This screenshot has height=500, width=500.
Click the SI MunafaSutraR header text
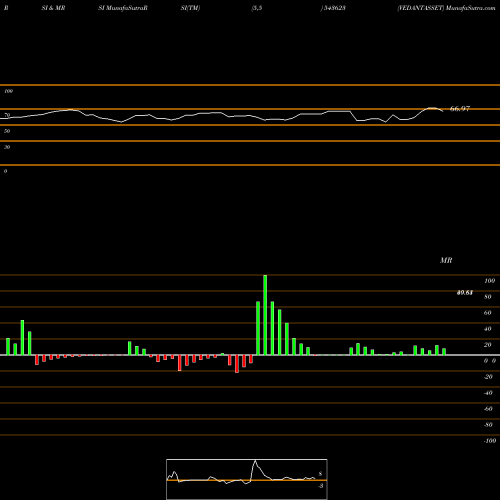pyautogui.click(x=123, y=8)
